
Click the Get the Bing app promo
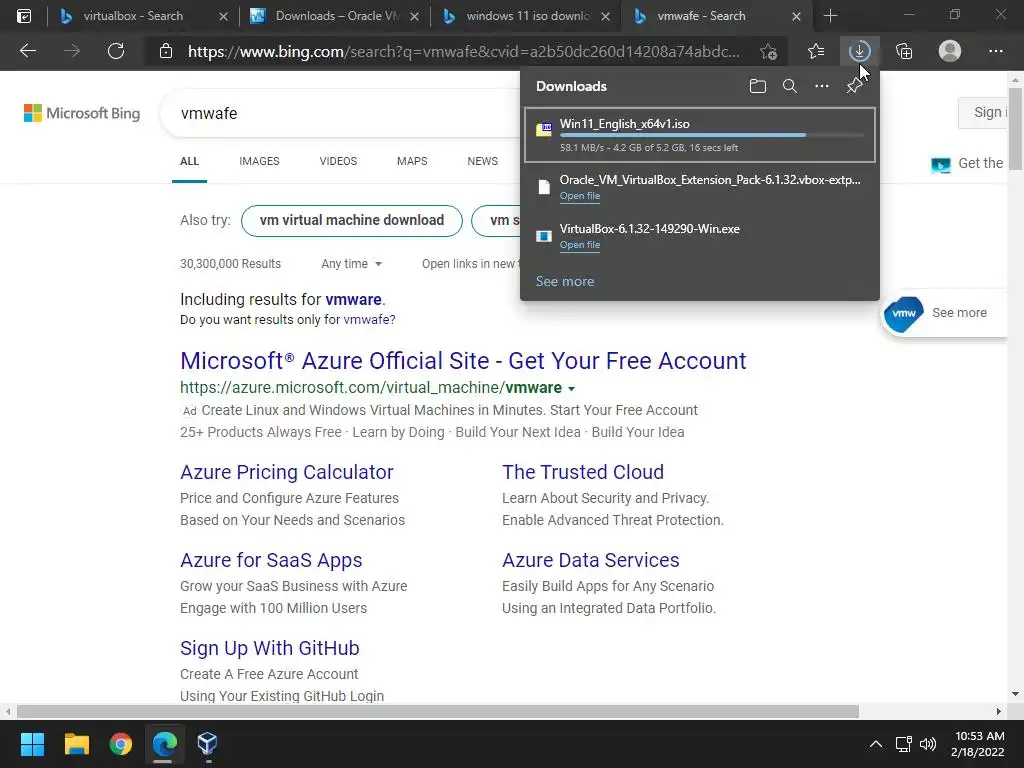[x=968, y=164]
